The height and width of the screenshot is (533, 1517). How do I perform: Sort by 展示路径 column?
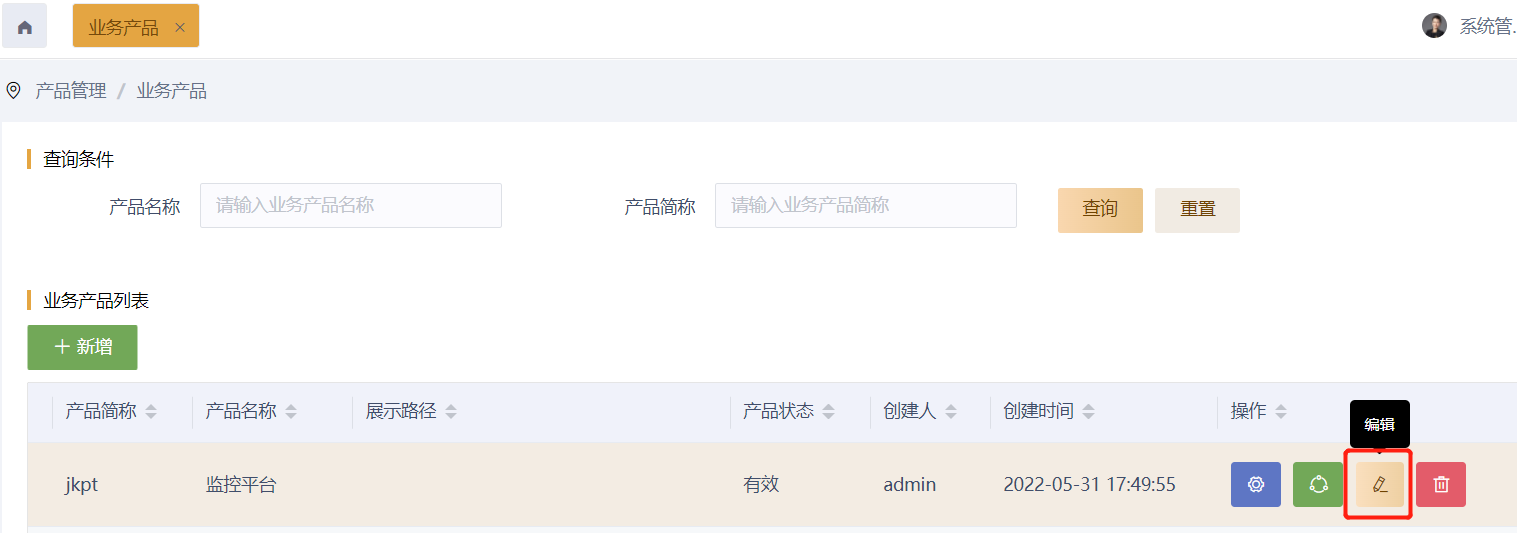pyautogui.click(x=451, y=411)
